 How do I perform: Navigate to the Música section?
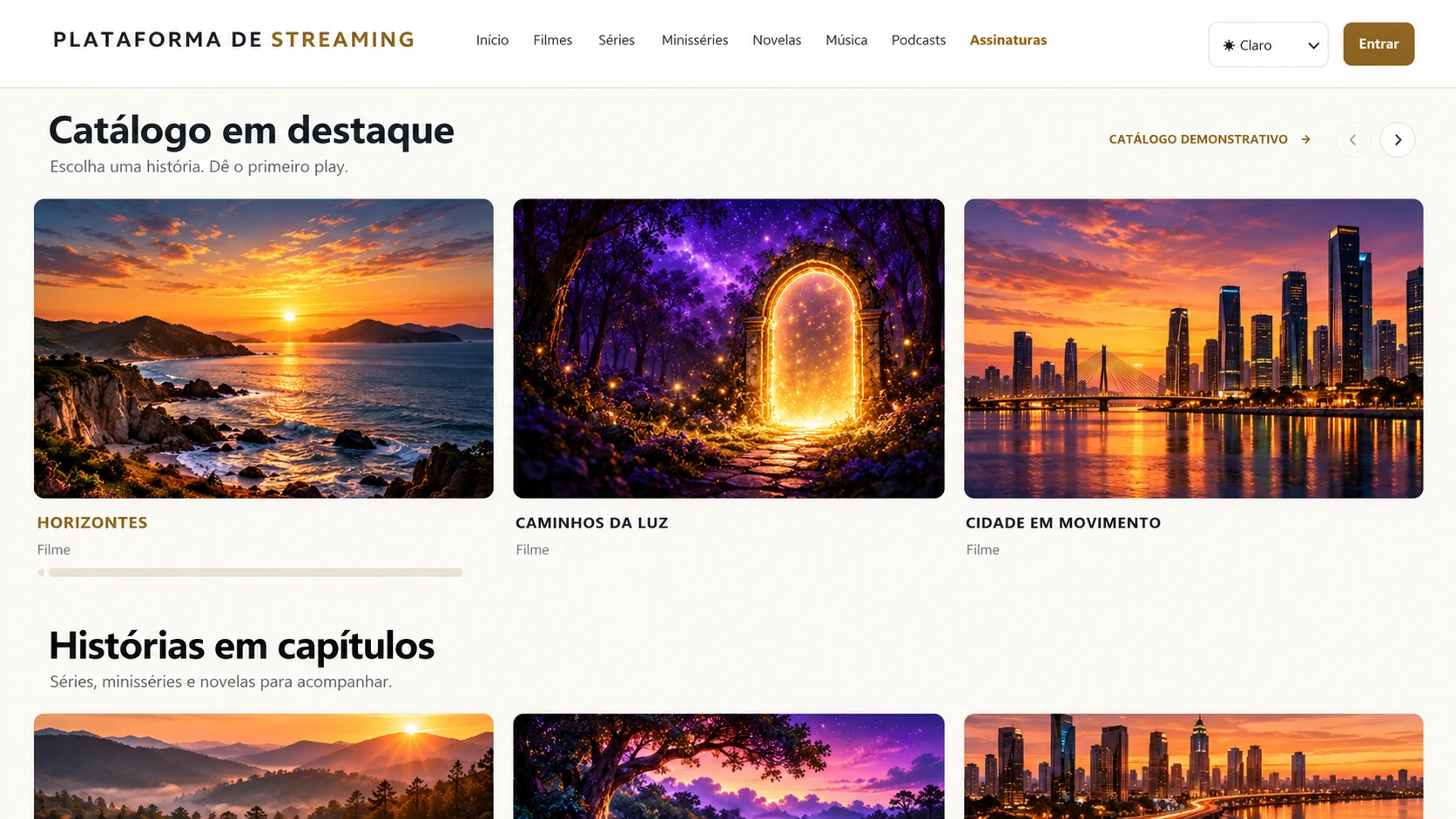tap(846, 40)
